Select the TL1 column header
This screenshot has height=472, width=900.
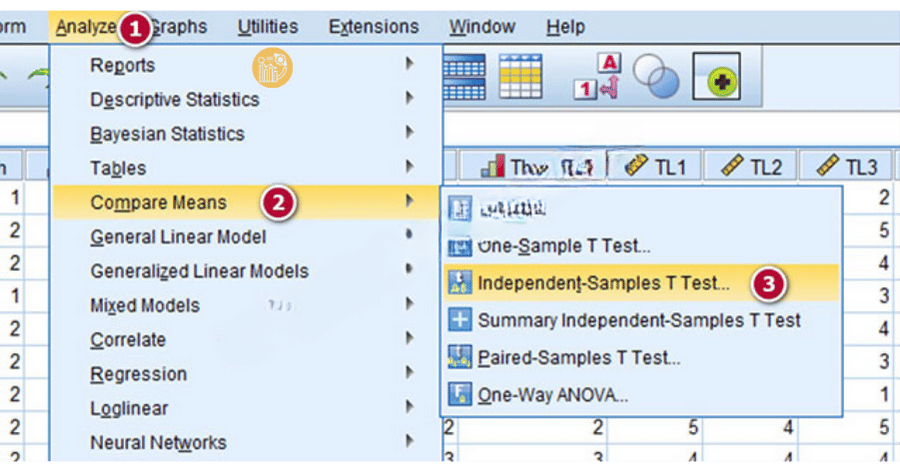click(655, 167)
